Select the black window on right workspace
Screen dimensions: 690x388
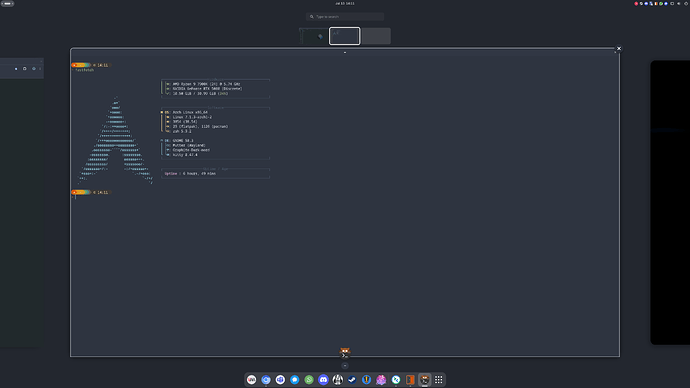coord(670,202)
